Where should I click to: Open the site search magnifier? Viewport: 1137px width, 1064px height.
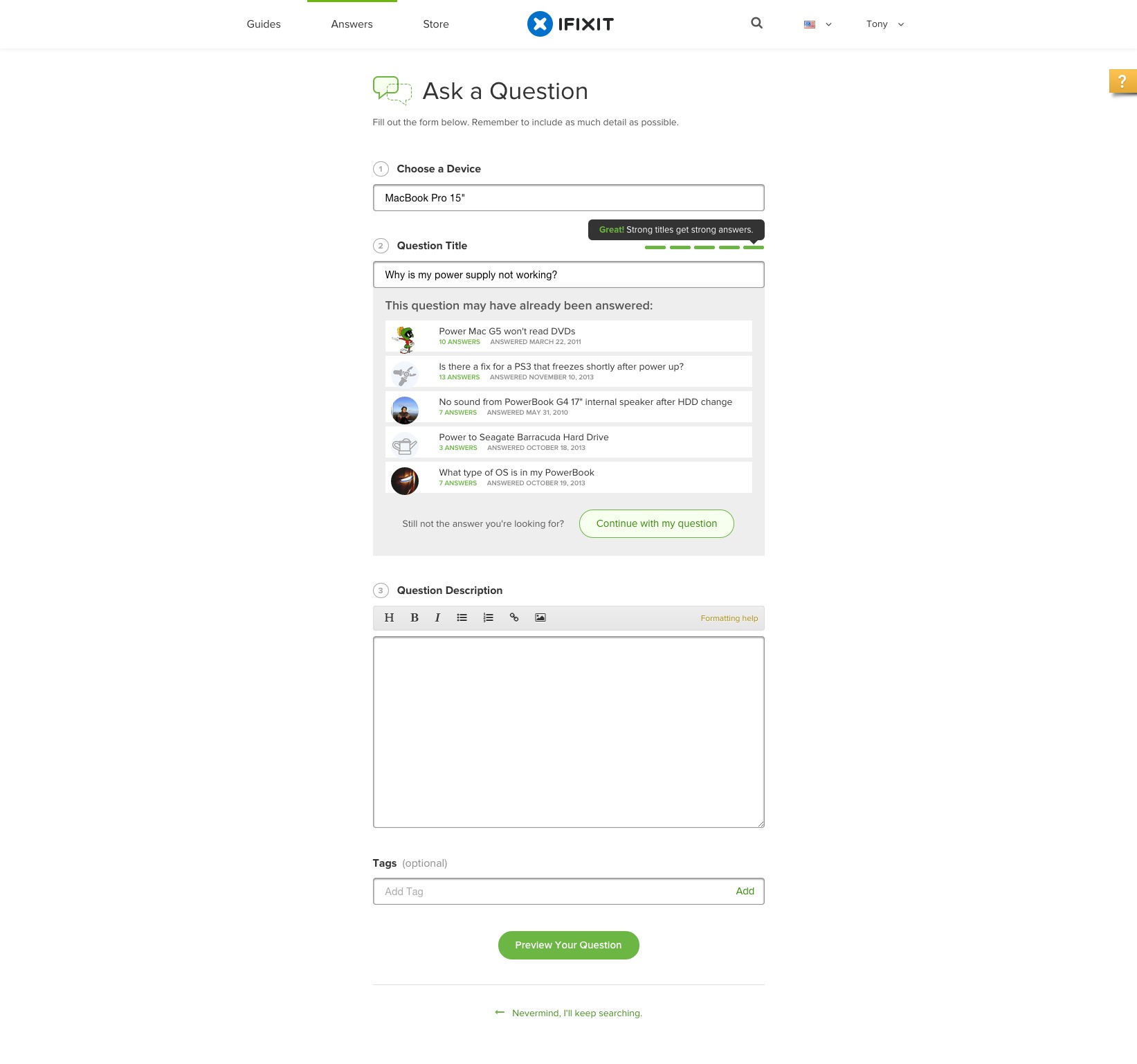click(x=757, y=24)
